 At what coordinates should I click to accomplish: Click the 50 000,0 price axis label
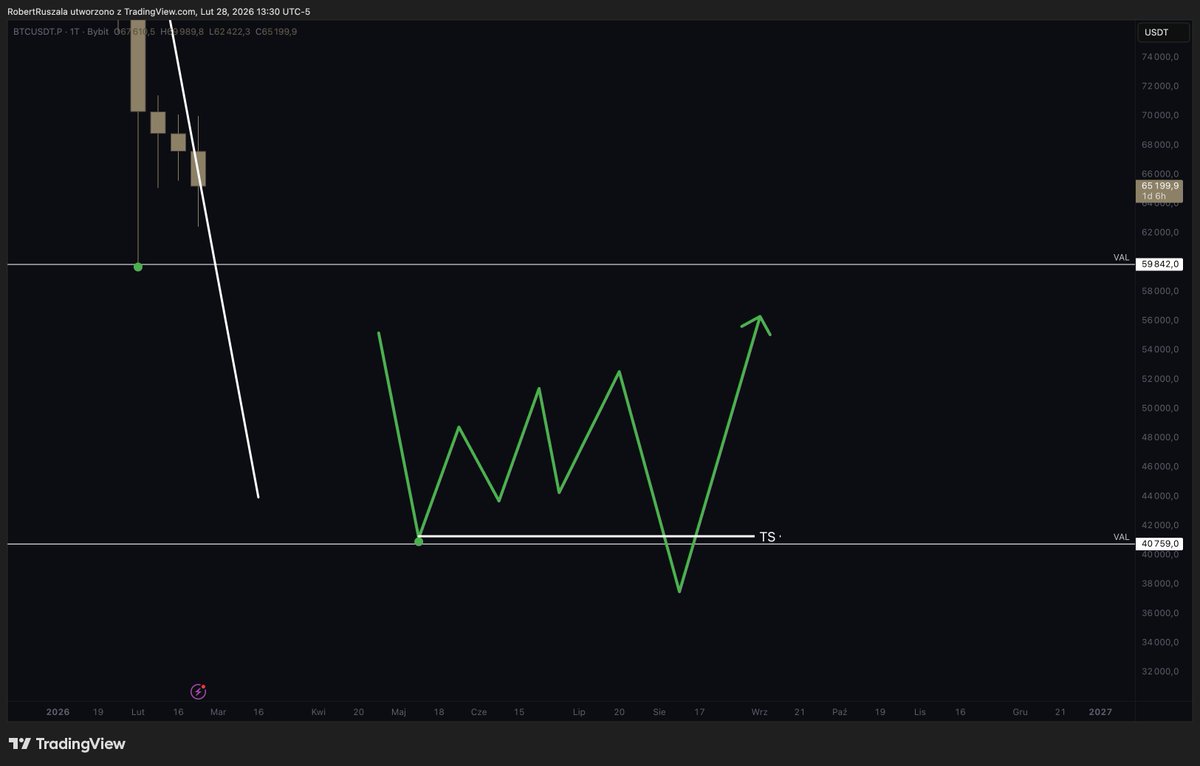click(x=1161, y=408)
